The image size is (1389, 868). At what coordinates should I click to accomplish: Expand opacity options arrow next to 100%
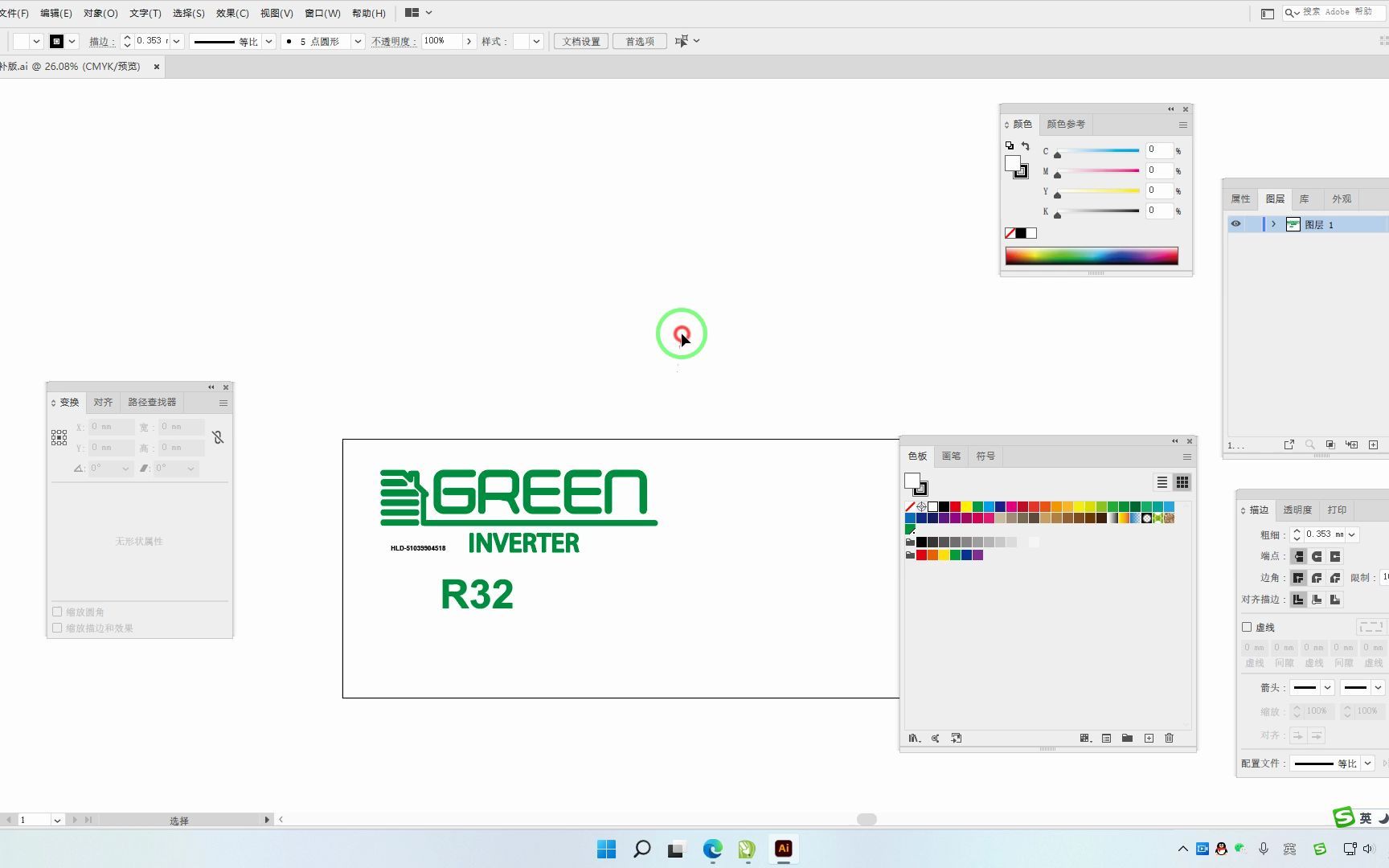pos(469,41)
